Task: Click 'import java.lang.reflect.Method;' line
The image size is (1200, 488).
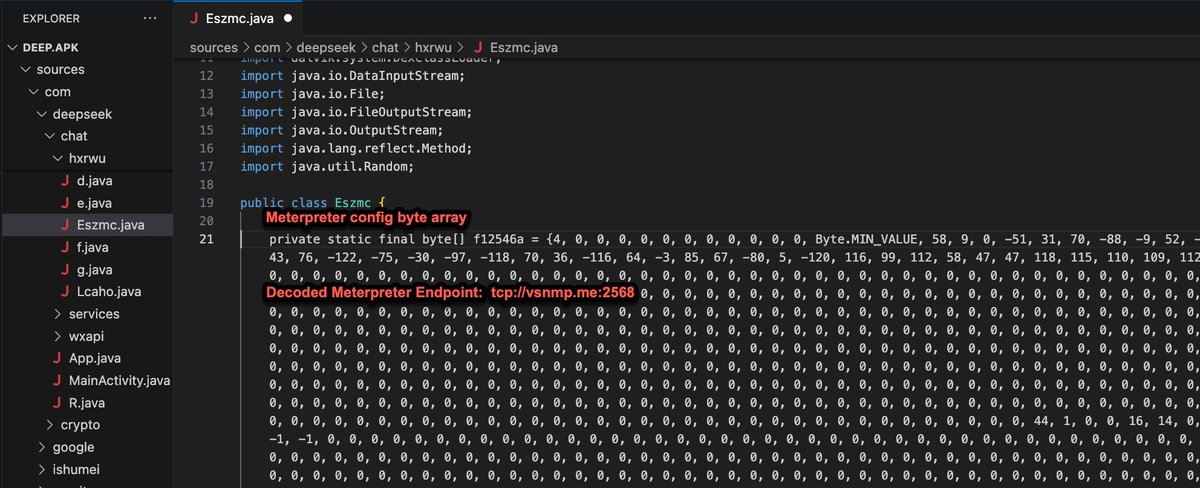Action: (x=356, y=148)
